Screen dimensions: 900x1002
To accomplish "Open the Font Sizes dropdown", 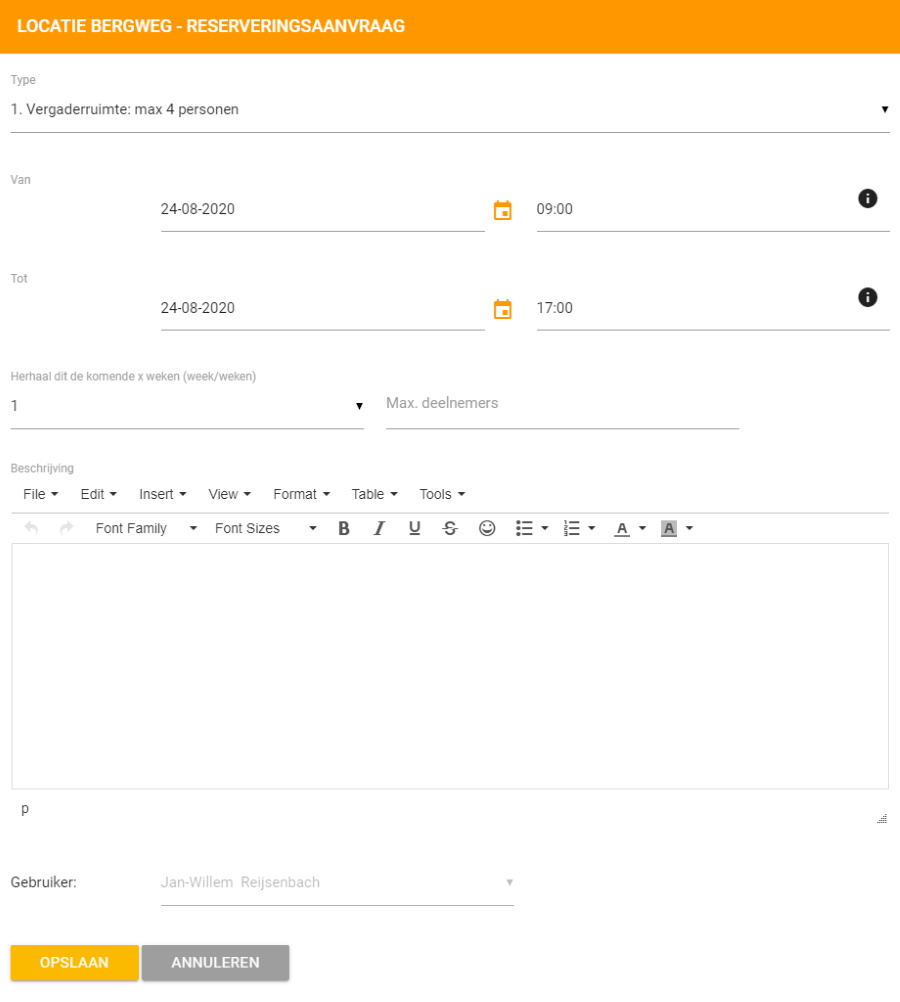I will 265,528.
